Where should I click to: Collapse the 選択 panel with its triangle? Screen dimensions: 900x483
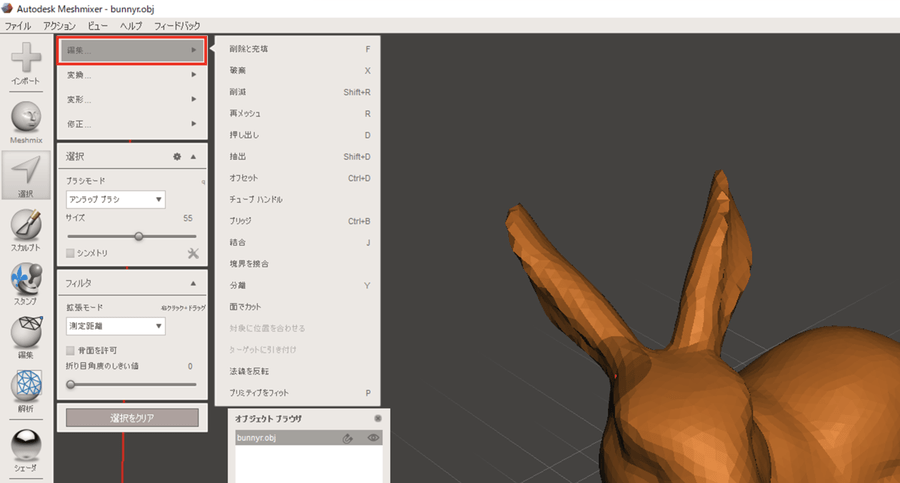pyautogui.click(x=193, y=157)
